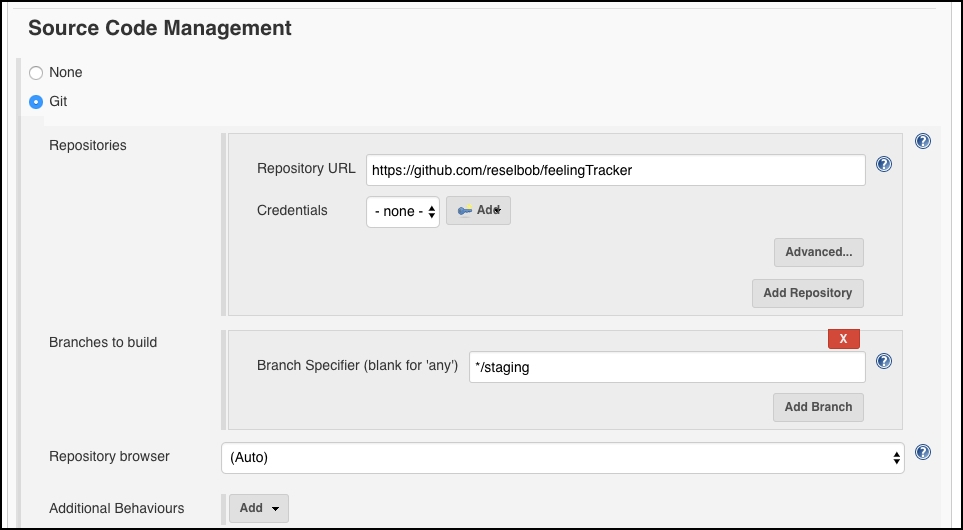The image size is (963, 530).
Task: Focus the Branch Specifier text field
Action: coord(668,367)
